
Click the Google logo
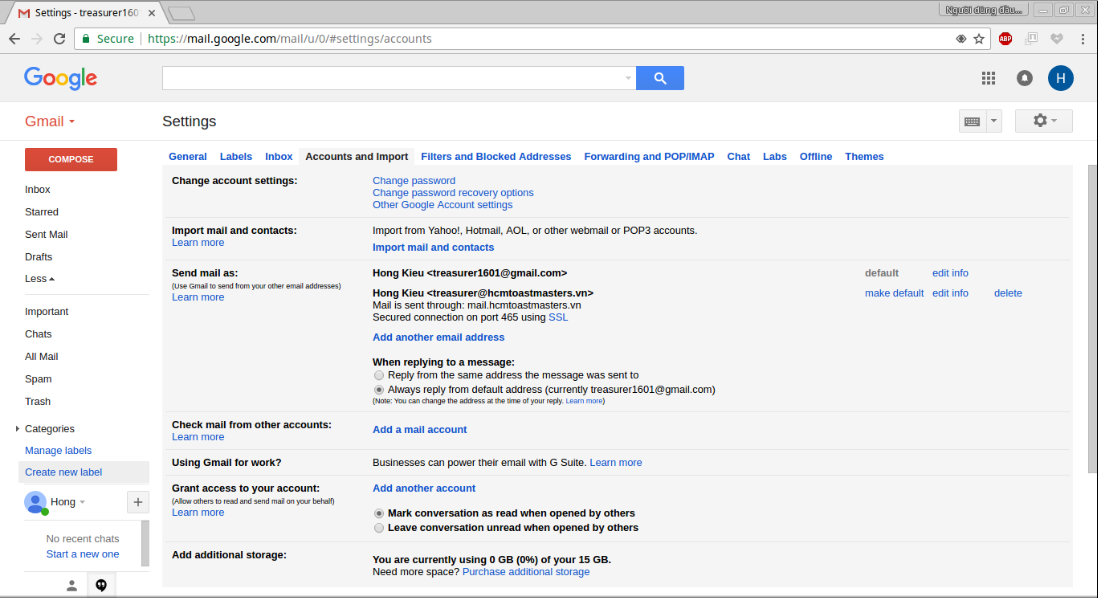(60, 78)
